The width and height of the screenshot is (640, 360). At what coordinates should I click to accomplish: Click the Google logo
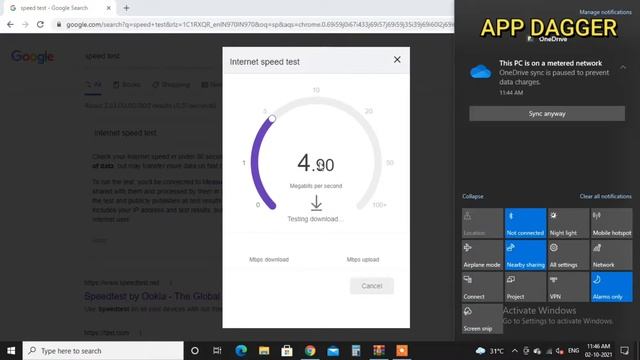[x=33, y=56]
